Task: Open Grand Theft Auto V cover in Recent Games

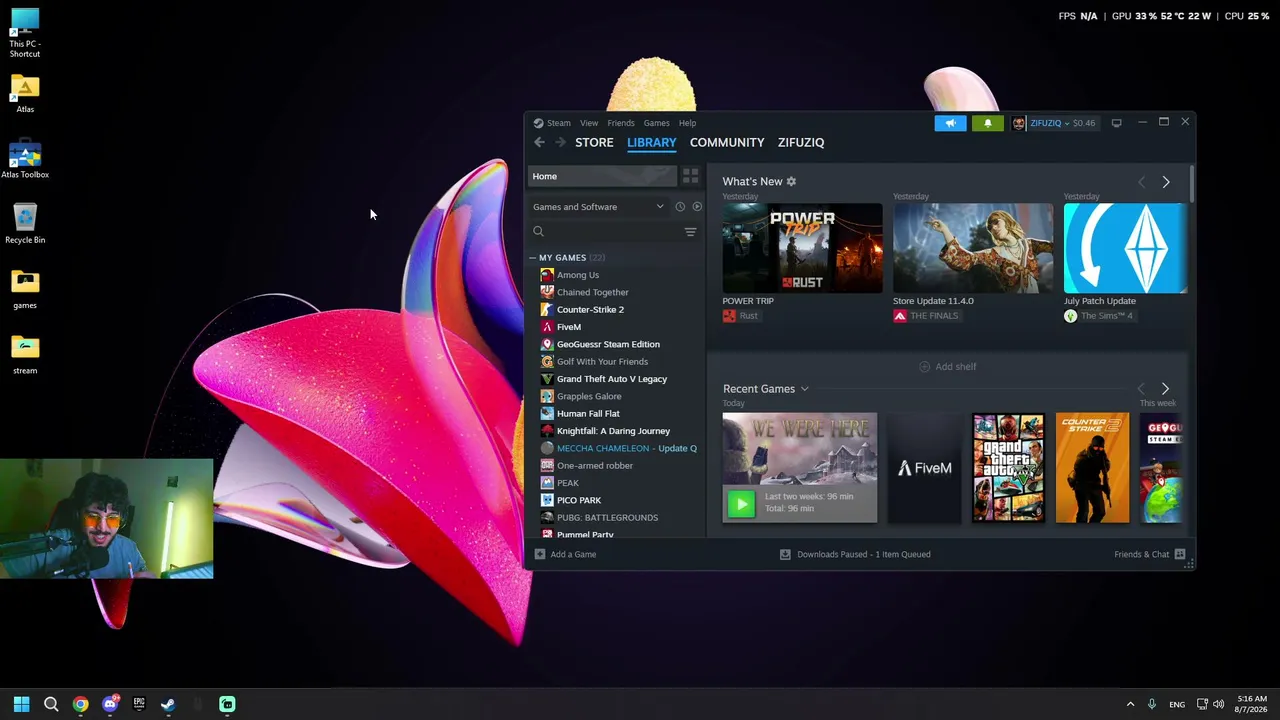Action: point(1008,468)
